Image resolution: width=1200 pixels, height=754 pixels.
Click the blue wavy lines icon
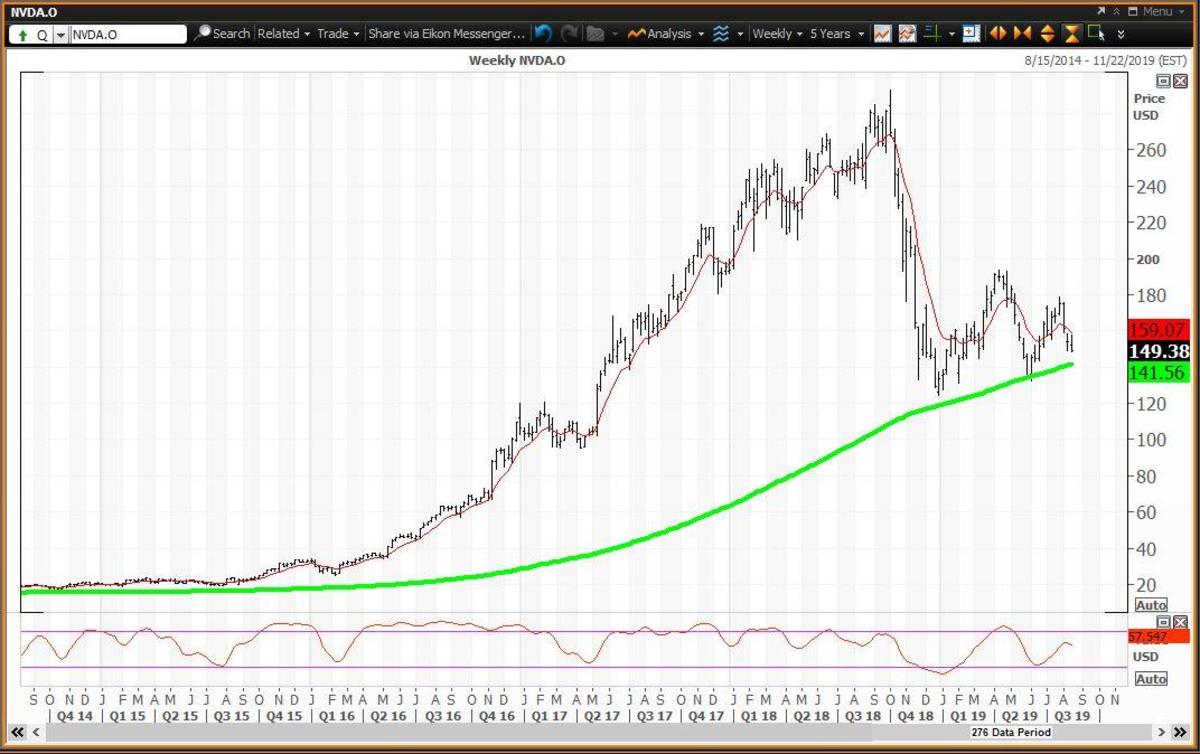click(721, 34)
